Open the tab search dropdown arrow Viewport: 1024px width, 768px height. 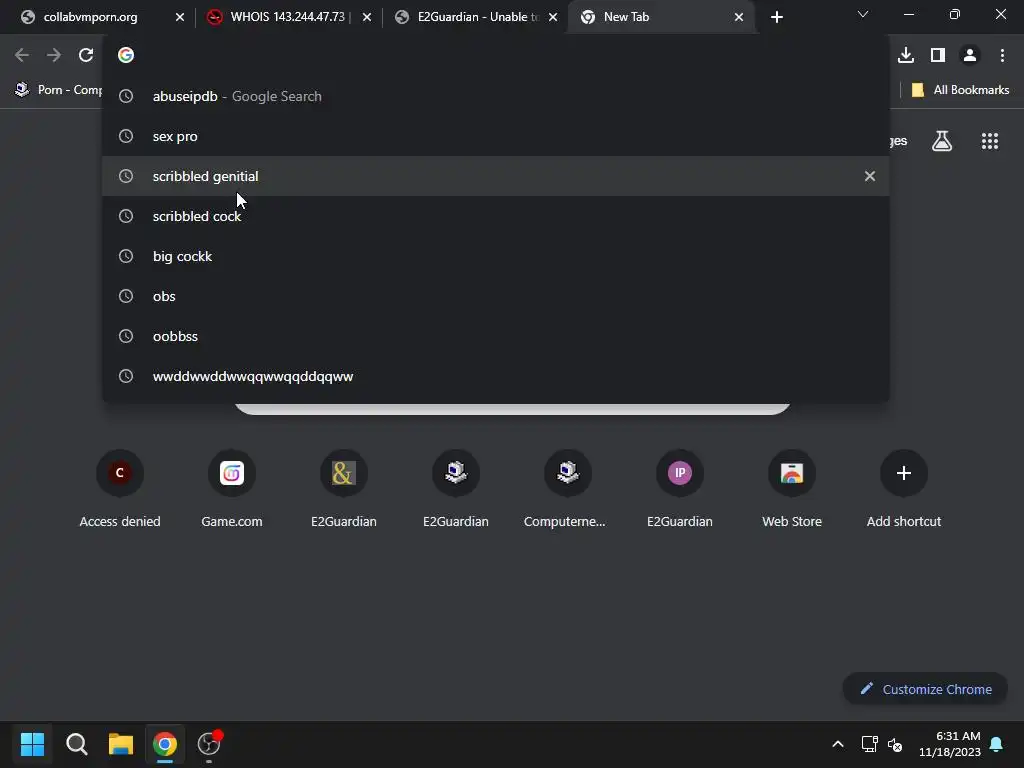[x=863, y=14]
